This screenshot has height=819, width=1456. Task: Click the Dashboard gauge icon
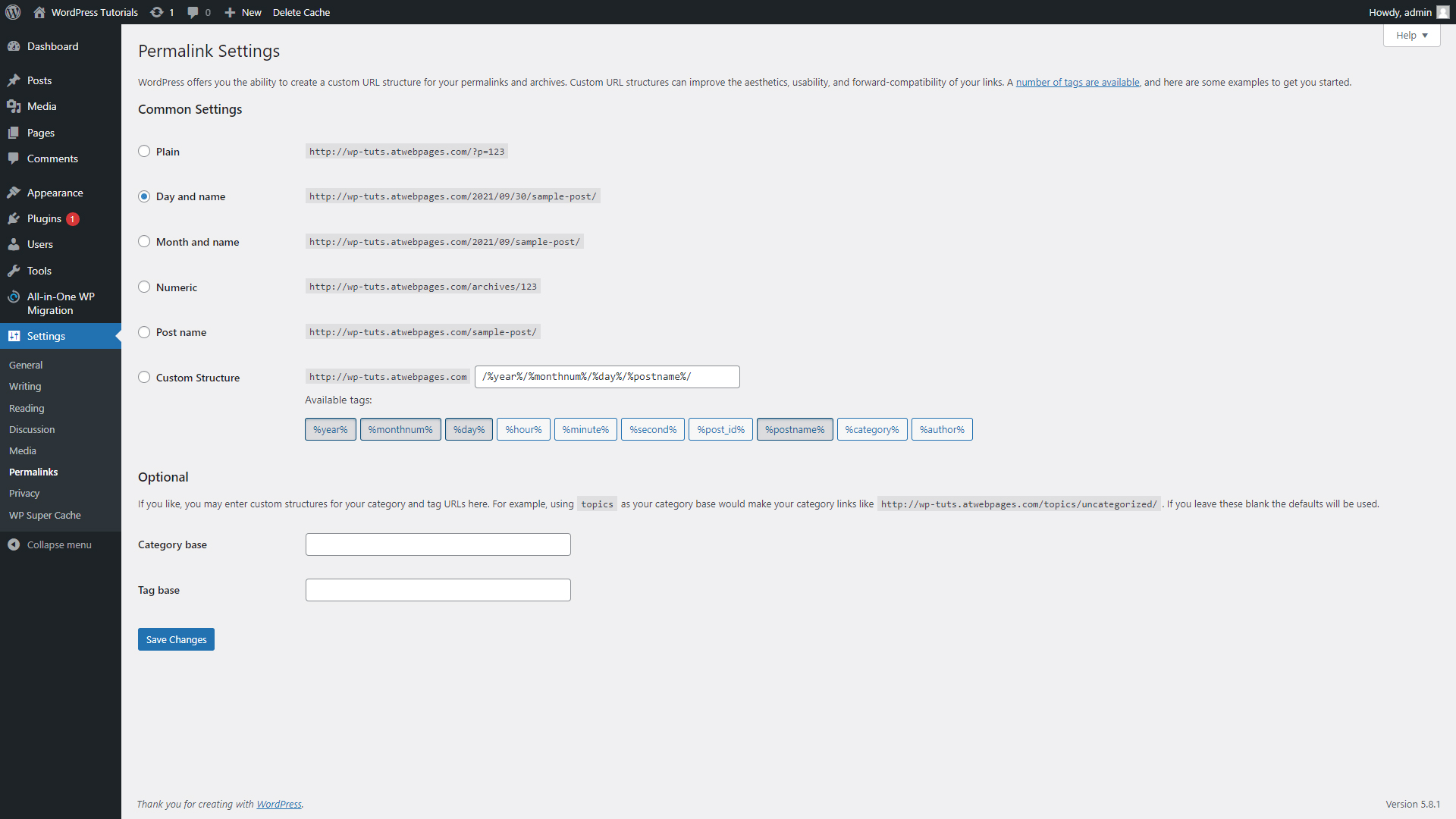click(14, 46)
